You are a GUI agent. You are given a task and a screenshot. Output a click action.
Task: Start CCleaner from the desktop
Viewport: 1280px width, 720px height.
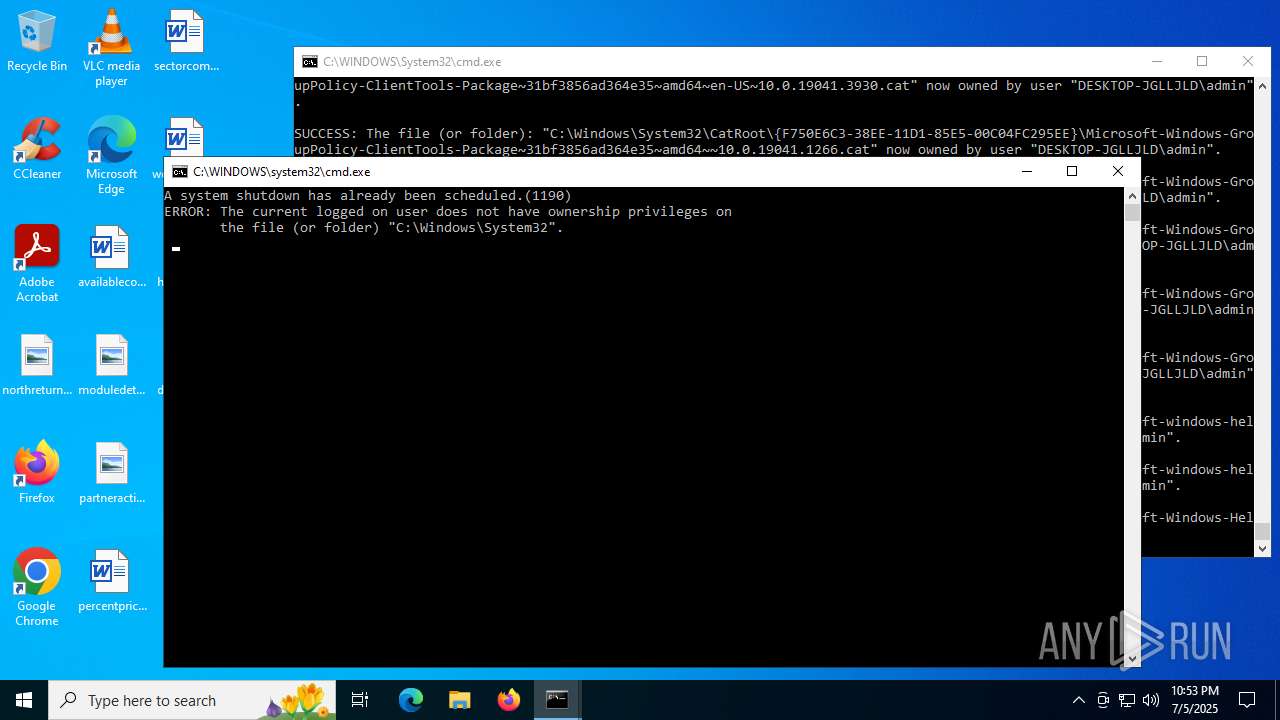tap(37, 149)
